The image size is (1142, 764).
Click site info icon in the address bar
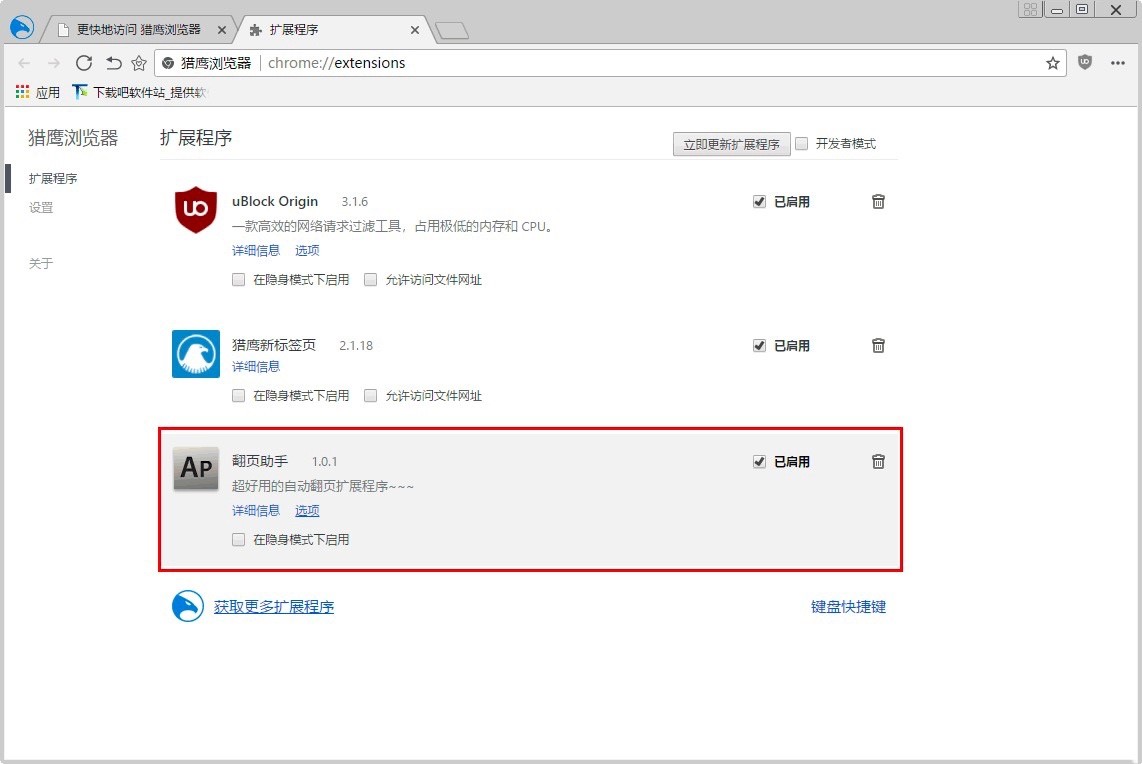[x=168, y=63]
